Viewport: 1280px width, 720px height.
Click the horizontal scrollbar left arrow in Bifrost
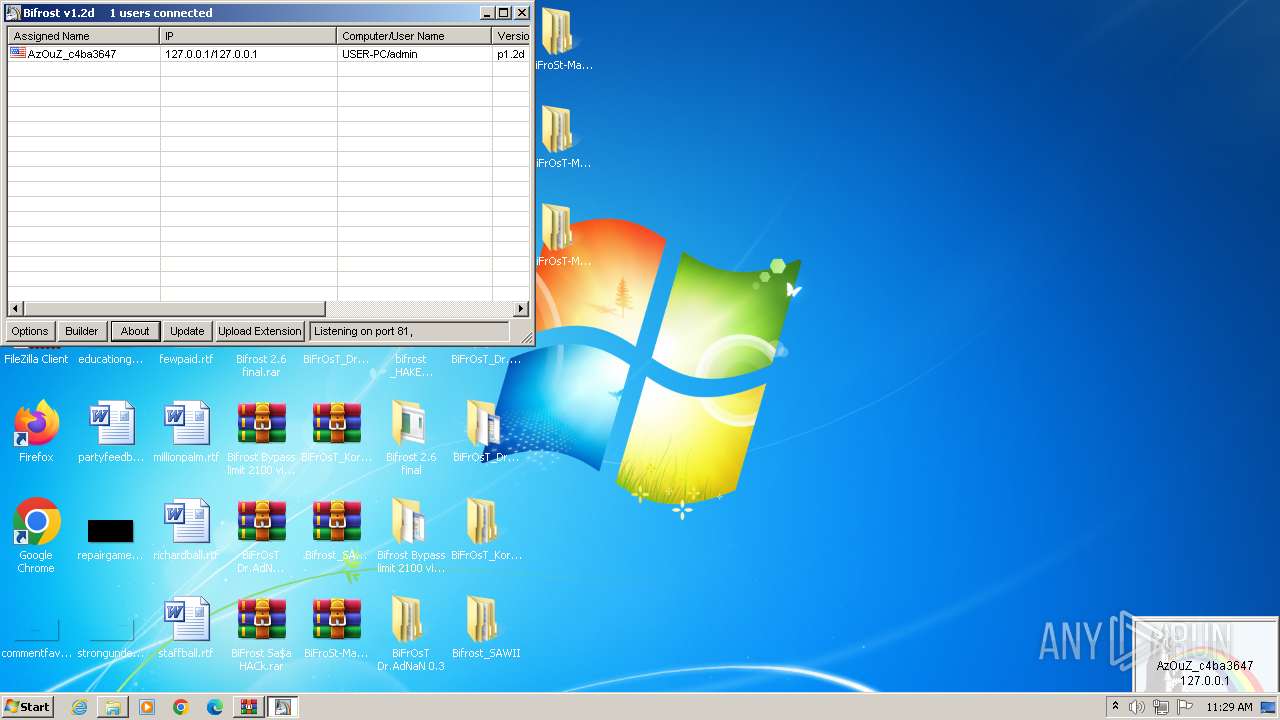(x=15, y=309)
